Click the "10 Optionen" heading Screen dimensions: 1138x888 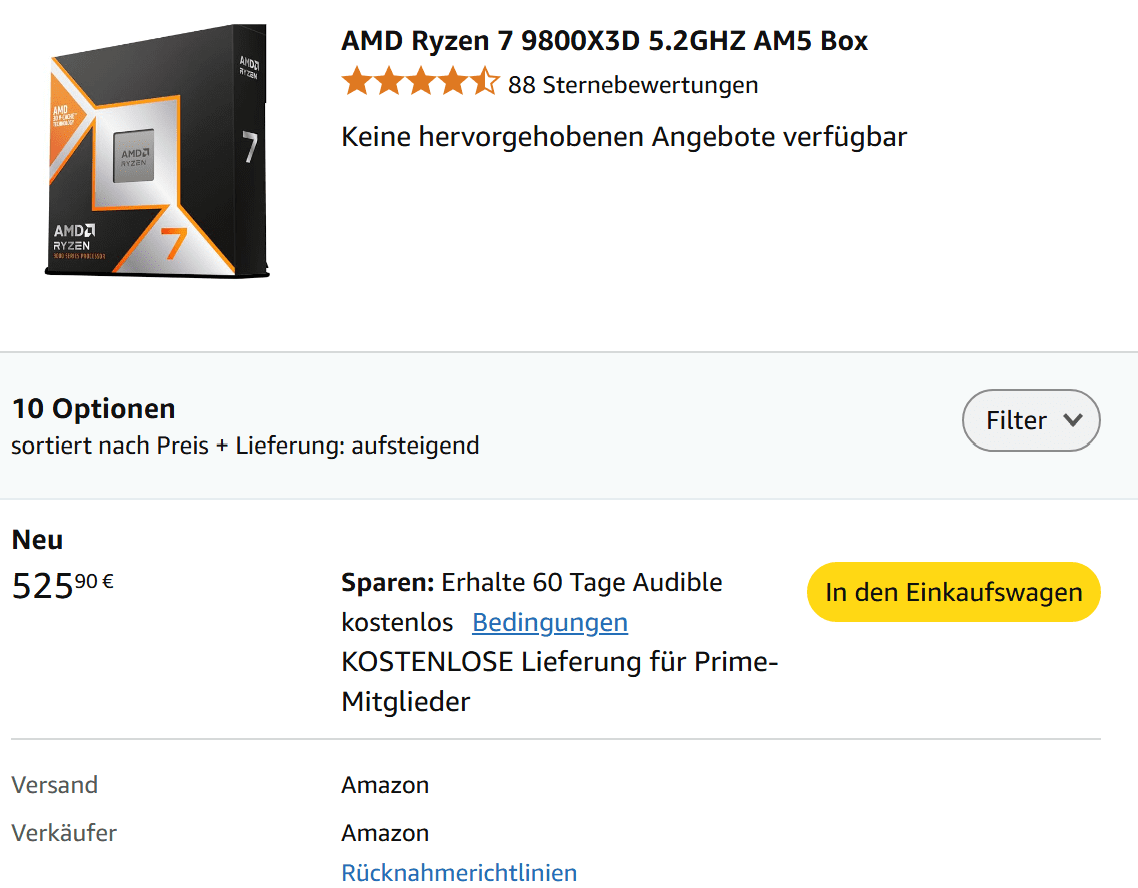(x=93, y=408)
